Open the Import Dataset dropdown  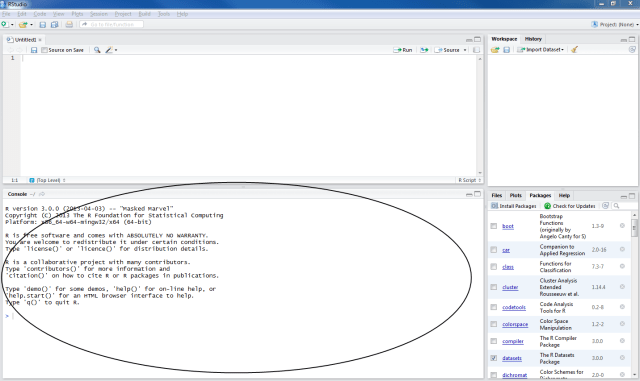pyautogui.click(x=540, y=49)
